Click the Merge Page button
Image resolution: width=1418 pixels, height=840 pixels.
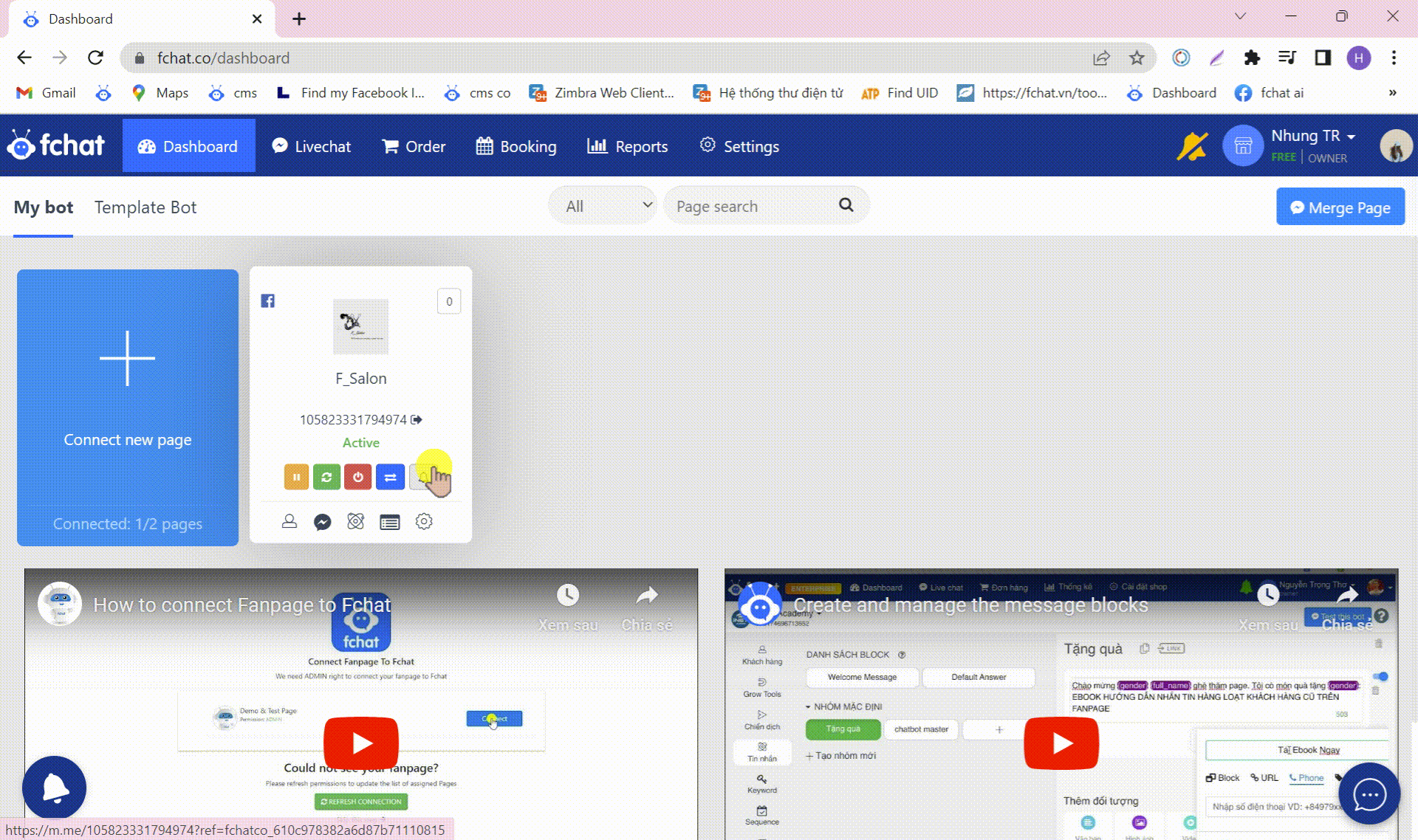(1340, 207)
